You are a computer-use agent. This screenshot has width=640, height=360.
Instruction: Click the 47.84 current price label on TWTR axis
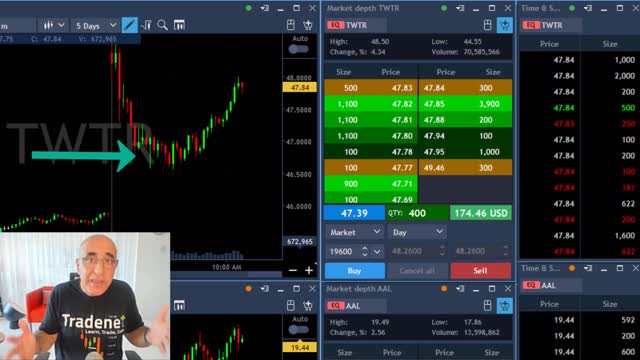point(300,87)
